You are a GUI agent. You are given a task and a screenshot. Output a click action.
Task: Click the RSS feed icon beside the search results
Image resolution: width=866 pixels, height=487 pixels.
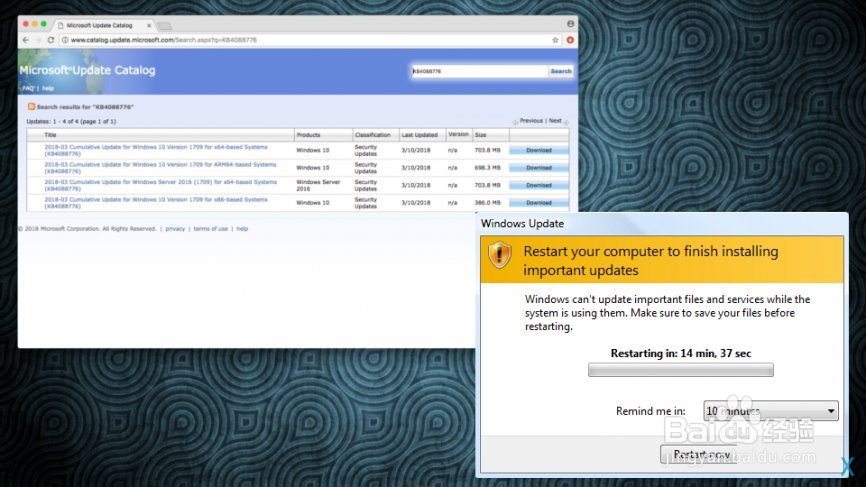(31, 107)
